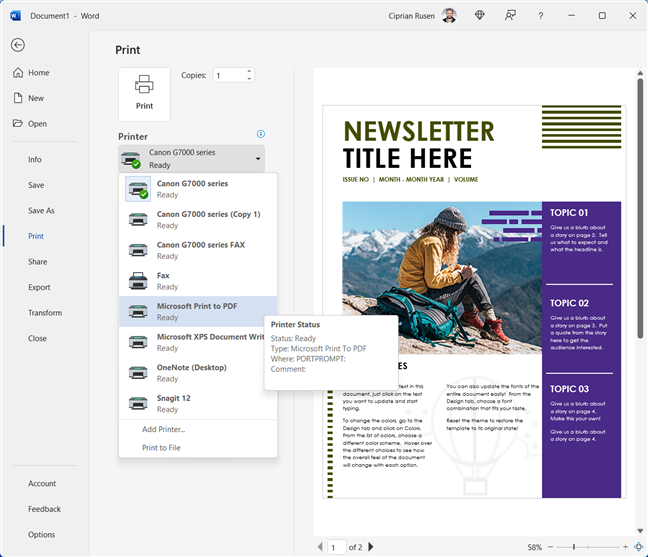The width and height of the screenshot is (648, 557).
Task: Select Microsoft Print to PDF printer
Action: pos(197,311)
